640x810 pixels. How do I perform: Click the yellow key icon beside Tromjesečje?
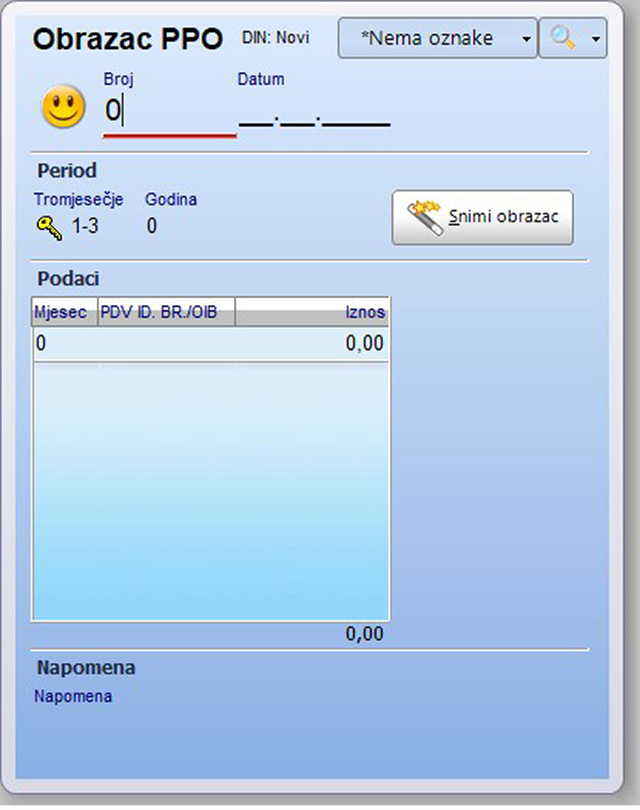(x=49, y=228)
